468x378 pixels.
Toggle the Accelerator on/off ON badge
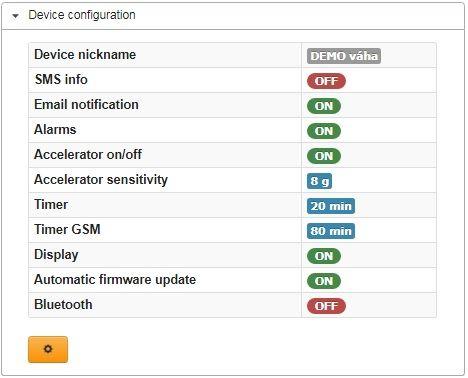tap(324, 156)
